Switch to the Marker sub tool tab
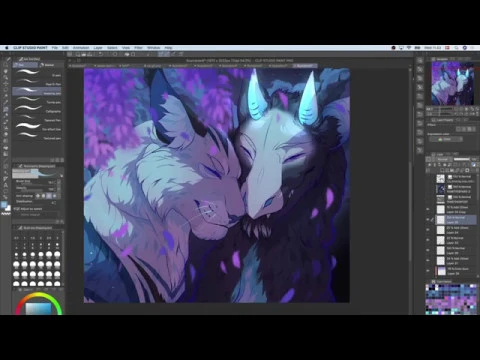 click(49, 65)
